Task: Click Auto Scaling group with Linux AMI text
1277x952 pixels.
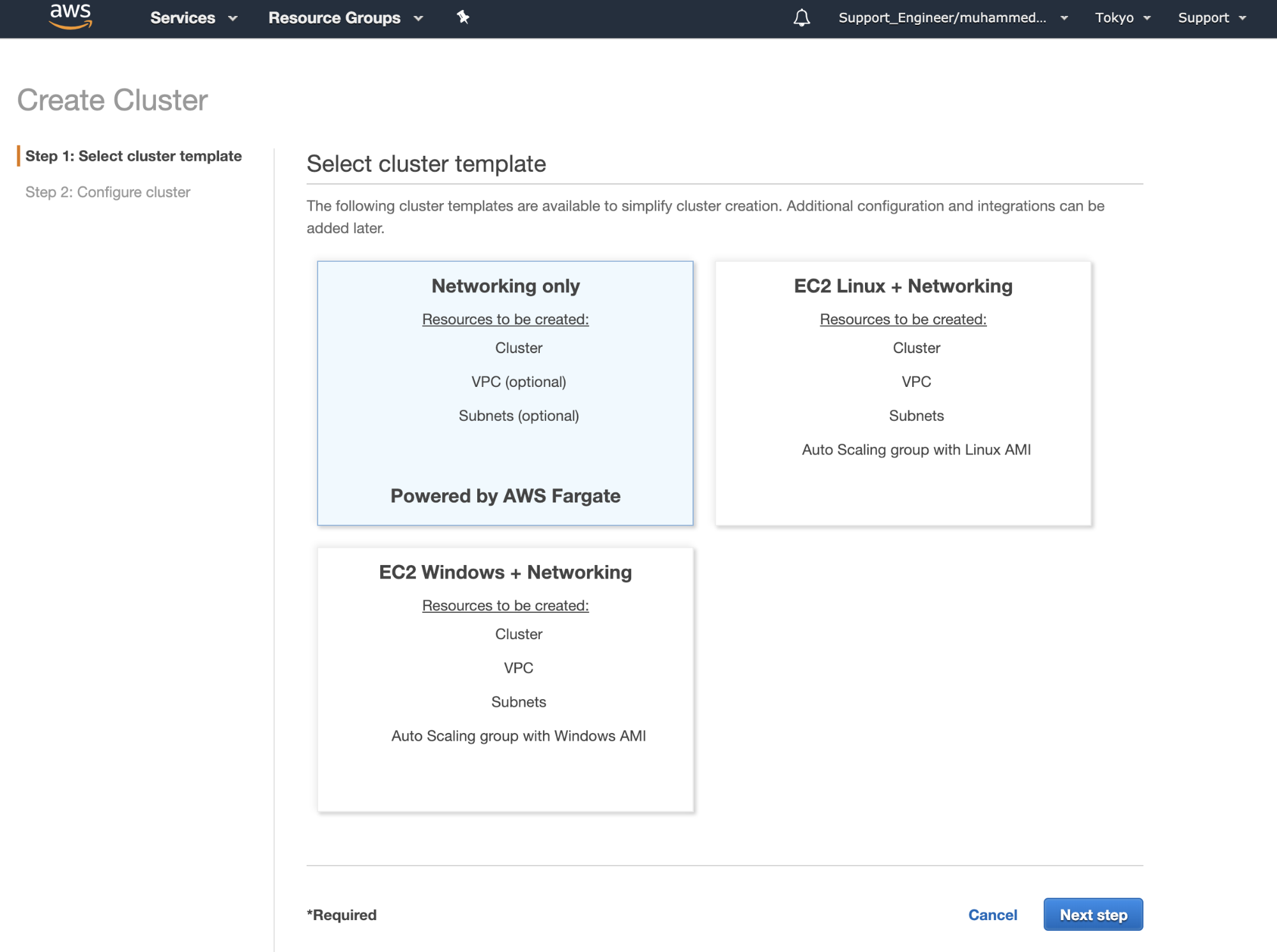Action: point(915,450)
